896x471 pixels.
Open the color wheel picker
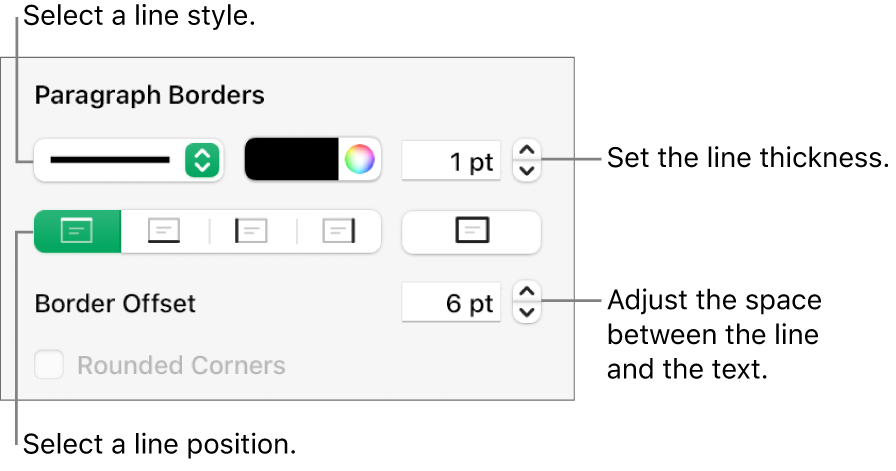click(359, 159)
